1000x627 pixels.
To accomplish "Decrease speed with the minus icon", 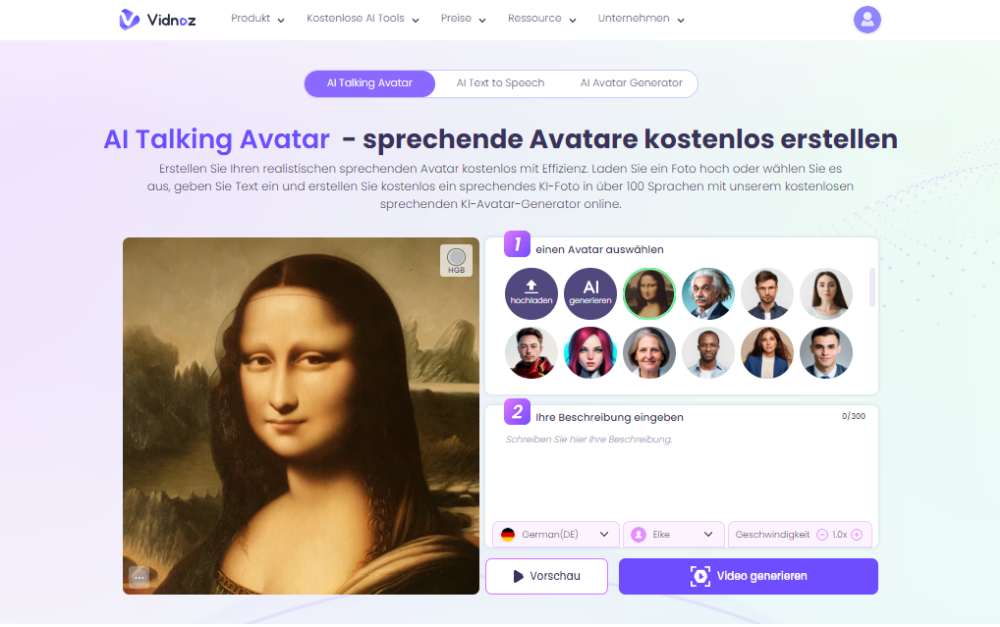I will click(x=822, y=535).
